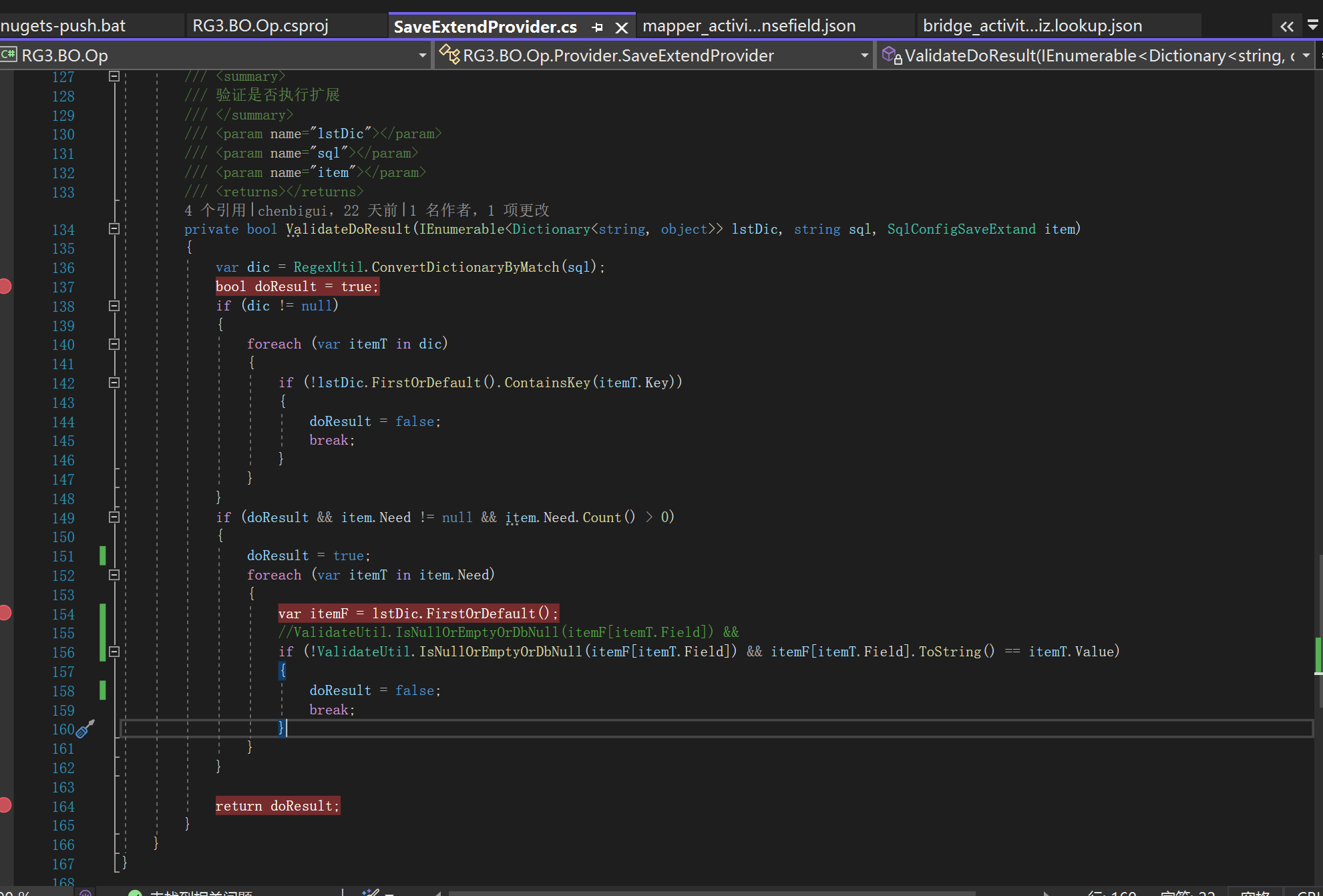Click 'foreach' keyword on line 140
The image size is (1323, 896).
274,344
